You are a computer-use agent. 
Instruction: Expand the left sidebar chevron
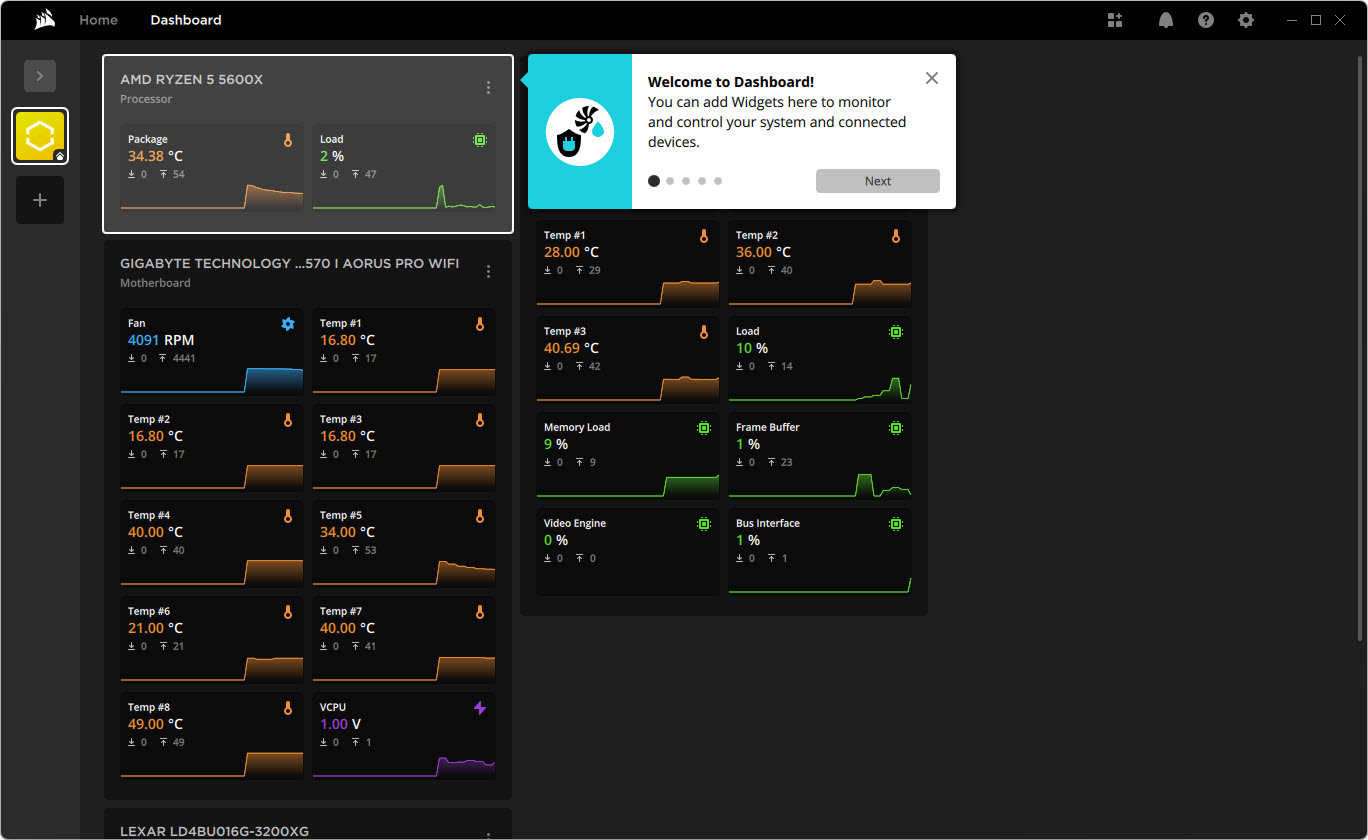point(40,76)
